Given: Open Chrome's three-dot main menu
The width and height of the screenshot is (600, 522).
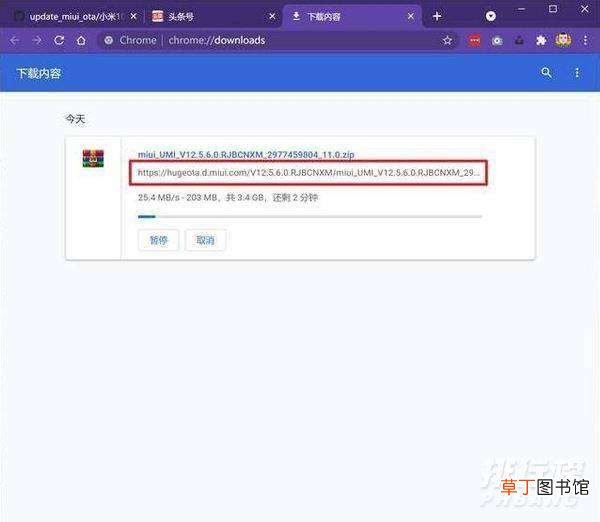Looking at the screenshot, I should click(585, 40).
